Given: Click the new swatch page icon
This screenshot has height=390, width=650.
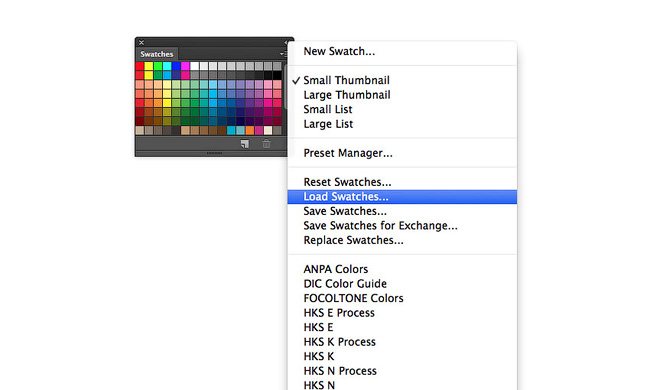Looking at the screenshot, I should tap(245, 144).
